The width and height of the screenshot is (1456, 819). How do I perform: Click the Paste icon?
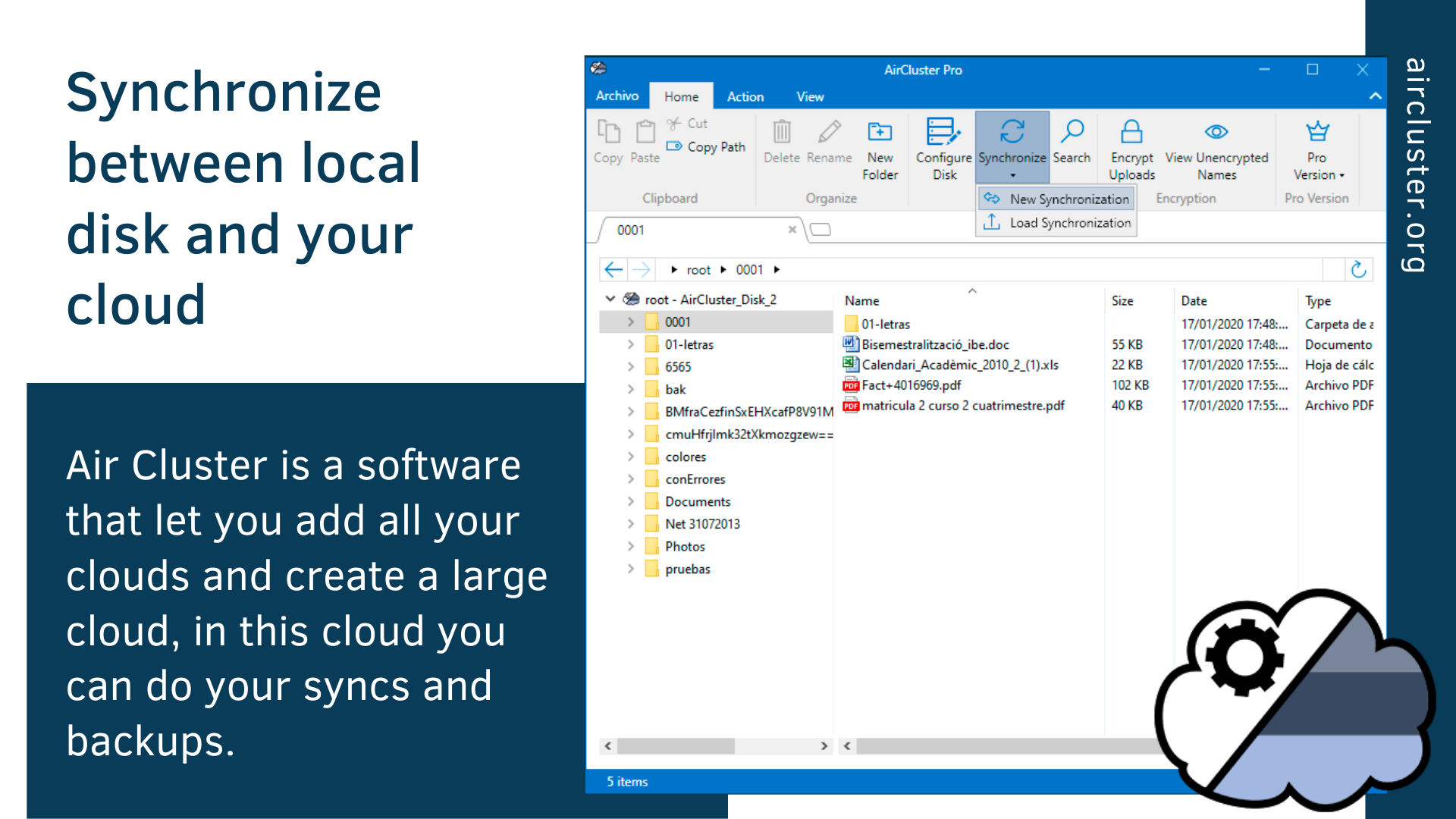[x=644, y=136]
